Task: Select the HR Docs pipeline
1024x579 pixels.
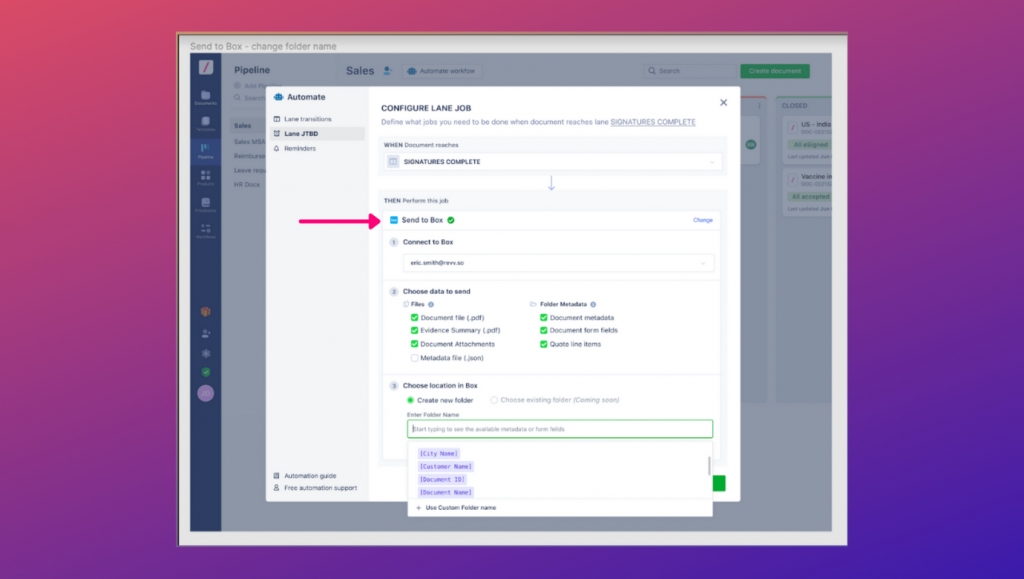Action: [x=247, y=185]
